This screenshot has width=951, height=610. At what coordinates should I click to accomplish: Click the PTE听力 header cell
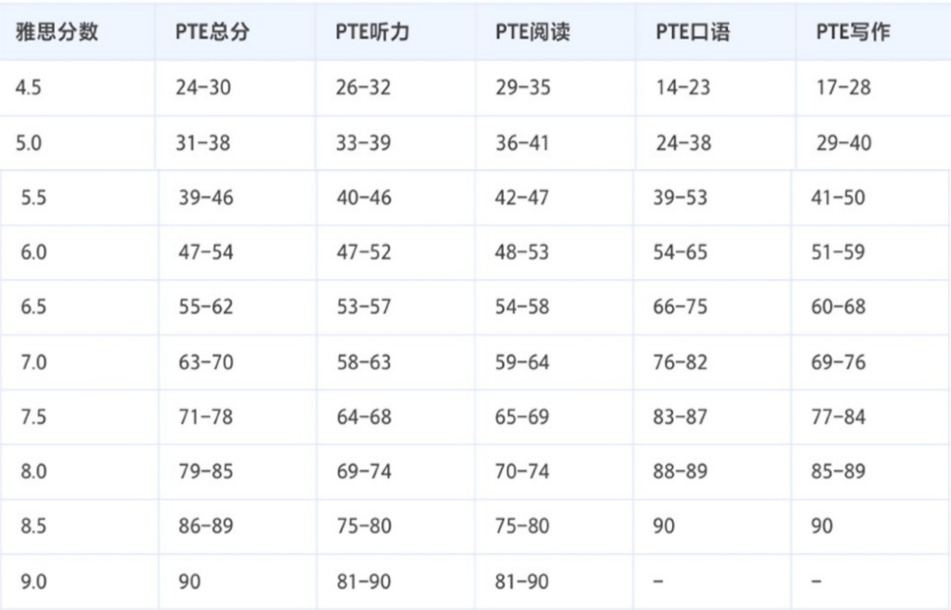372,31
